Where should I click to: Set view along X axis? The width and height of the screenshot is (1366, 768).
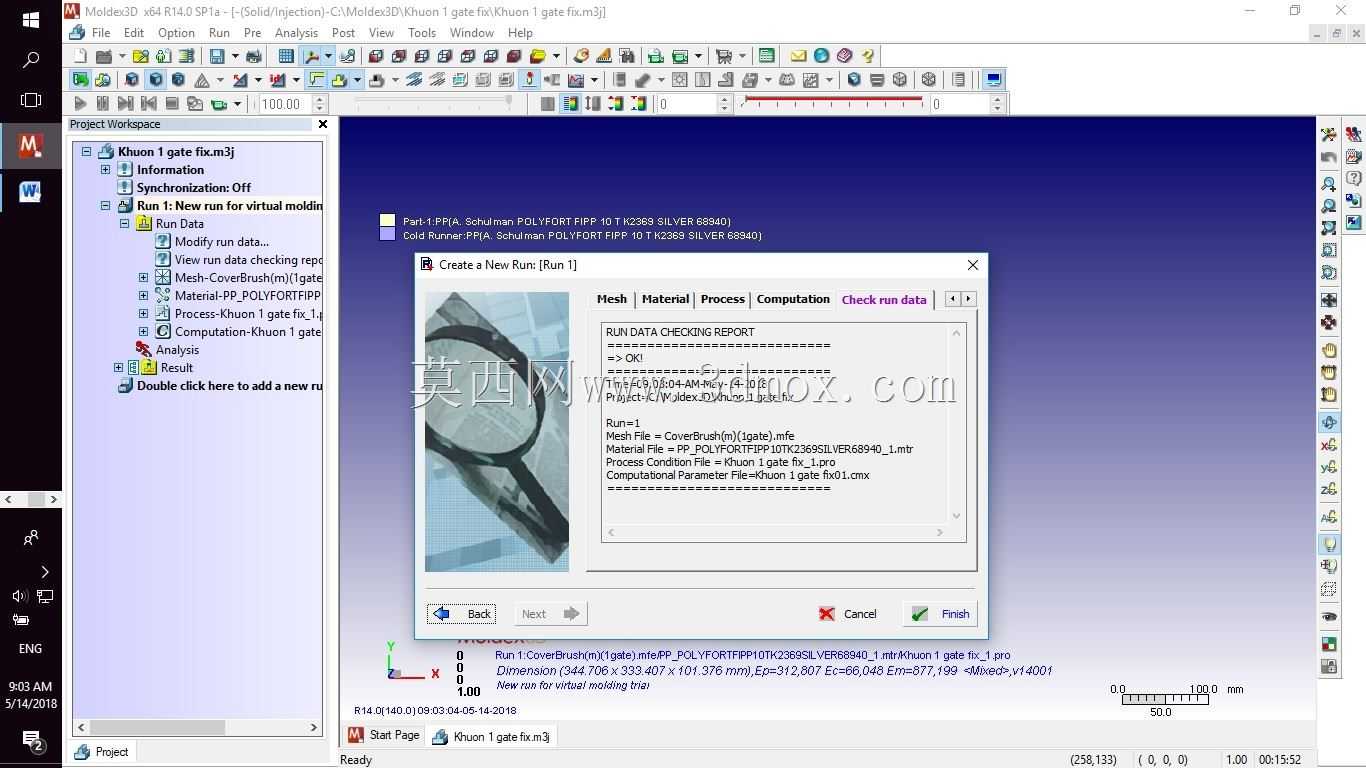1329,445
